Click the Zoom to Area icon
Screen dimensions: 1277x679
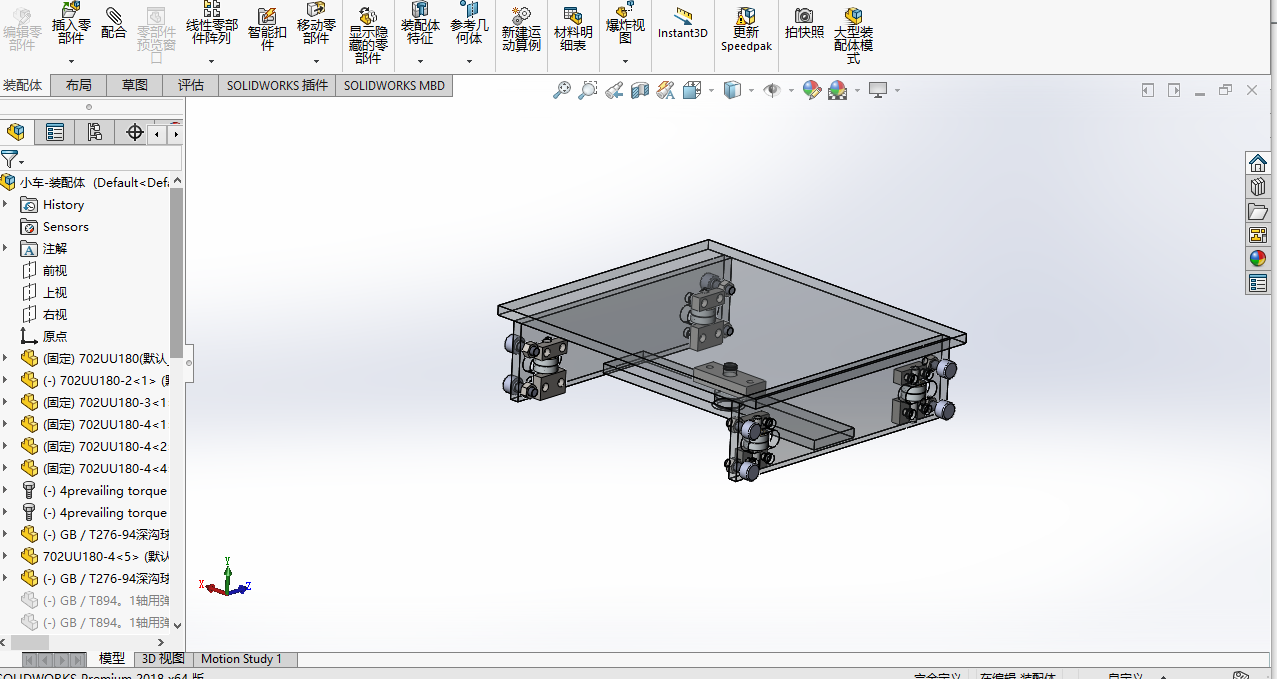click(x=588, y=90)
